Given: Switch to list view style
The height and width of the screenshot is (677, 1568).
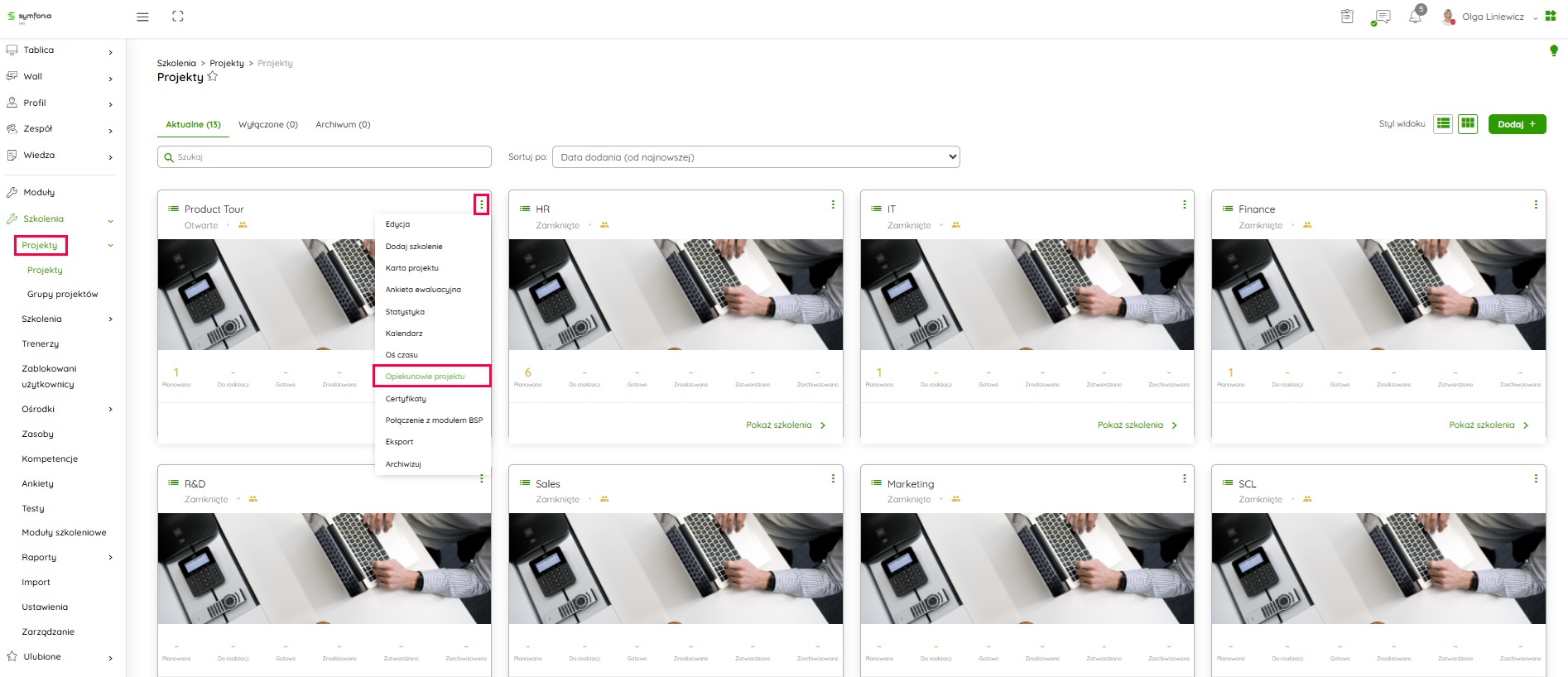Looking at the screenshot, I should coord(1443,124).
